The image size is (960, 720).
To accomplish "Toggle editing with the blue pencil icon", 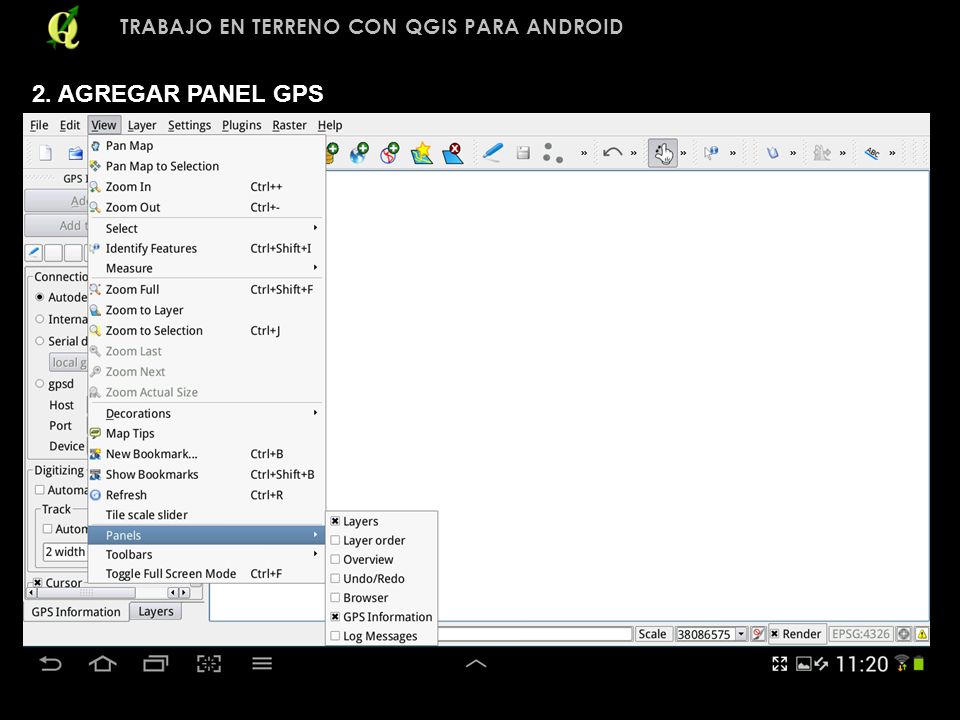I will (x=492, y=152).
